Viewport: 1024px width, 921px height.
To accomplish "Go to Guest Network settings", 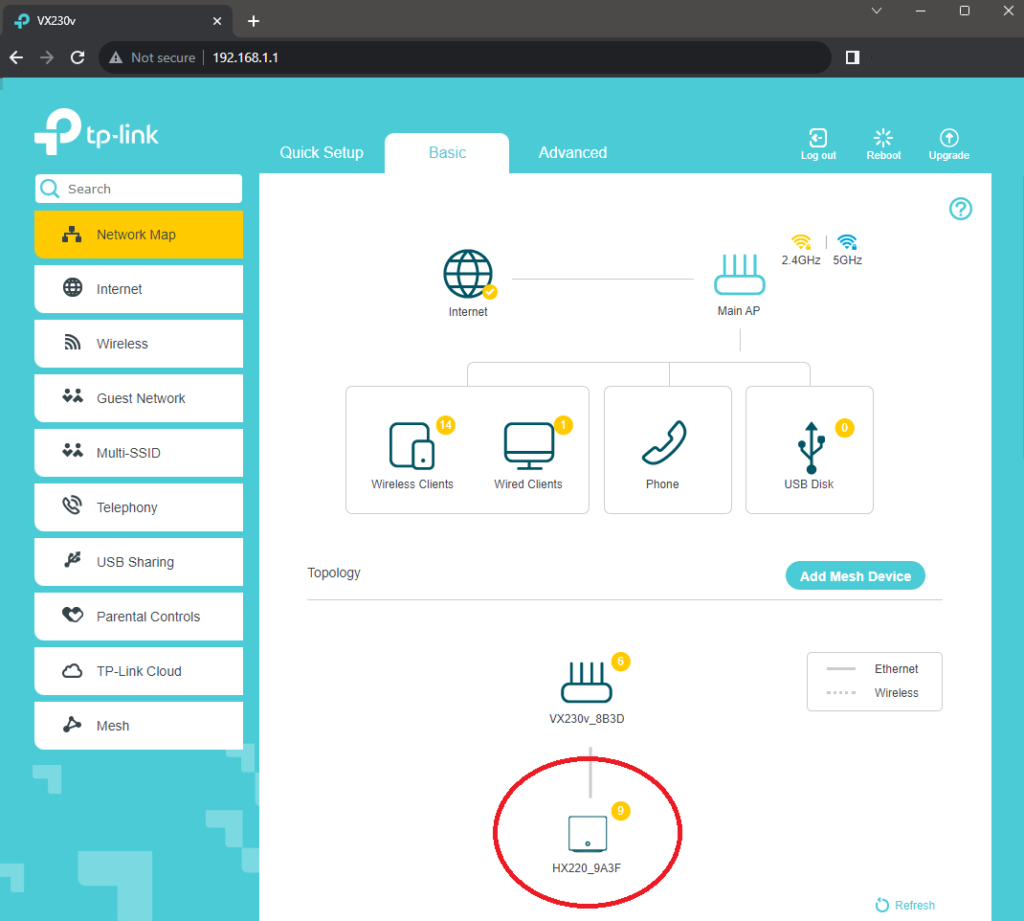I will pyautogui.click(x=138, y=398).
